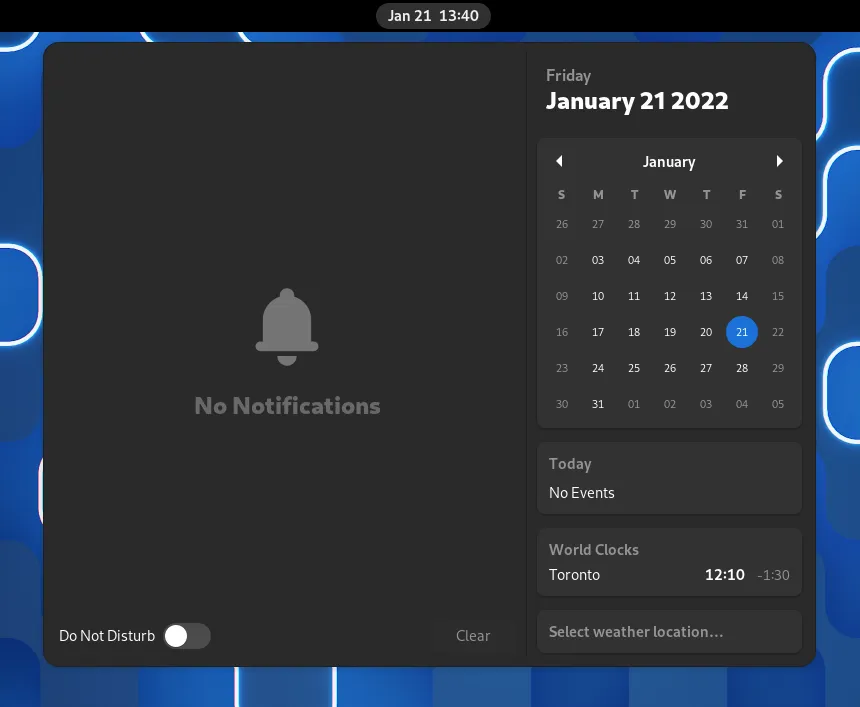
Task: Select Sunday January 09
Action: coord(562,296)
